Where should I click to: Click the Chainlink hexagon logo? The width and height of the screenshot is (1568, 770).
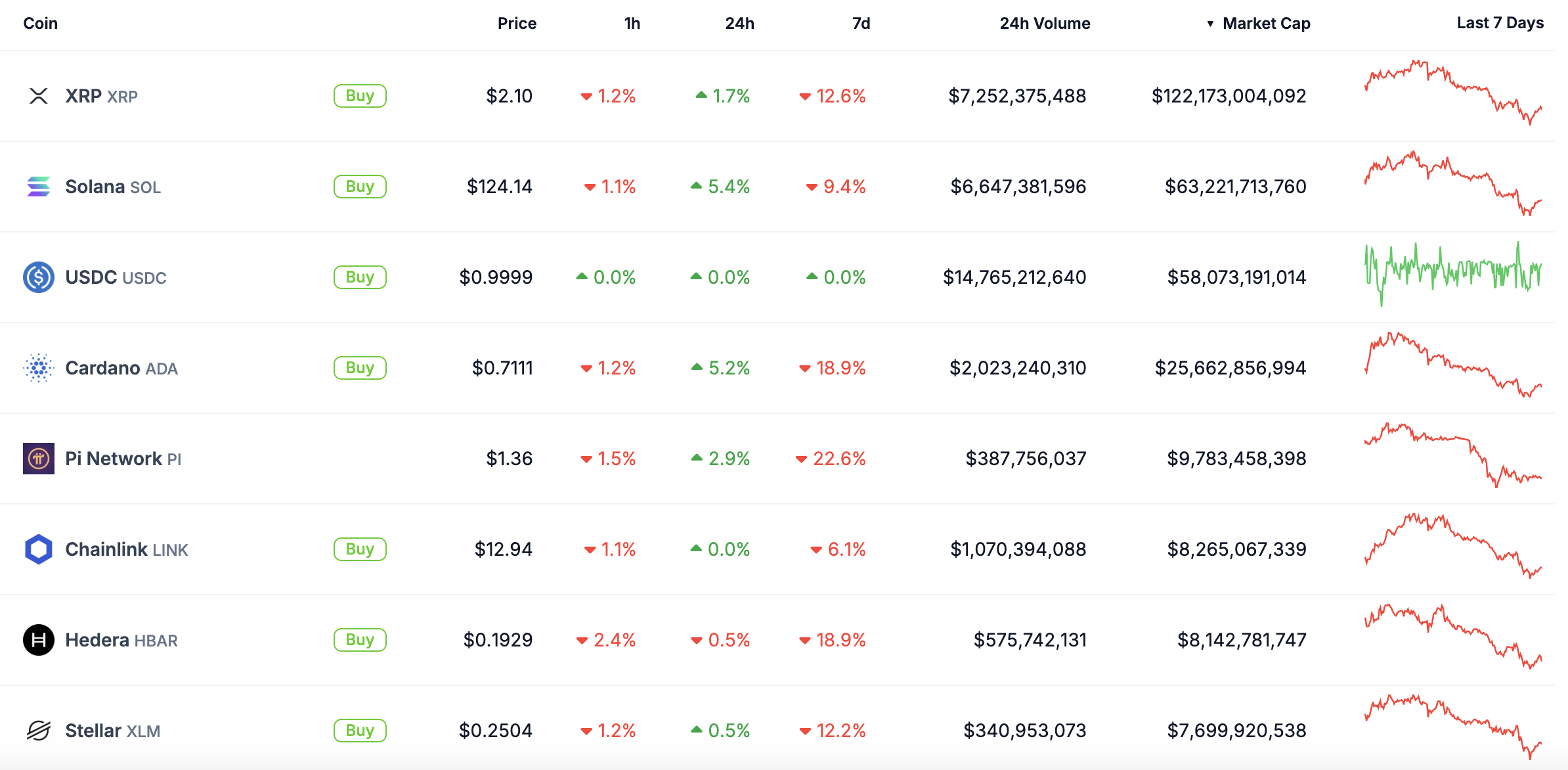pyautogui.click(x=39, y=549)
